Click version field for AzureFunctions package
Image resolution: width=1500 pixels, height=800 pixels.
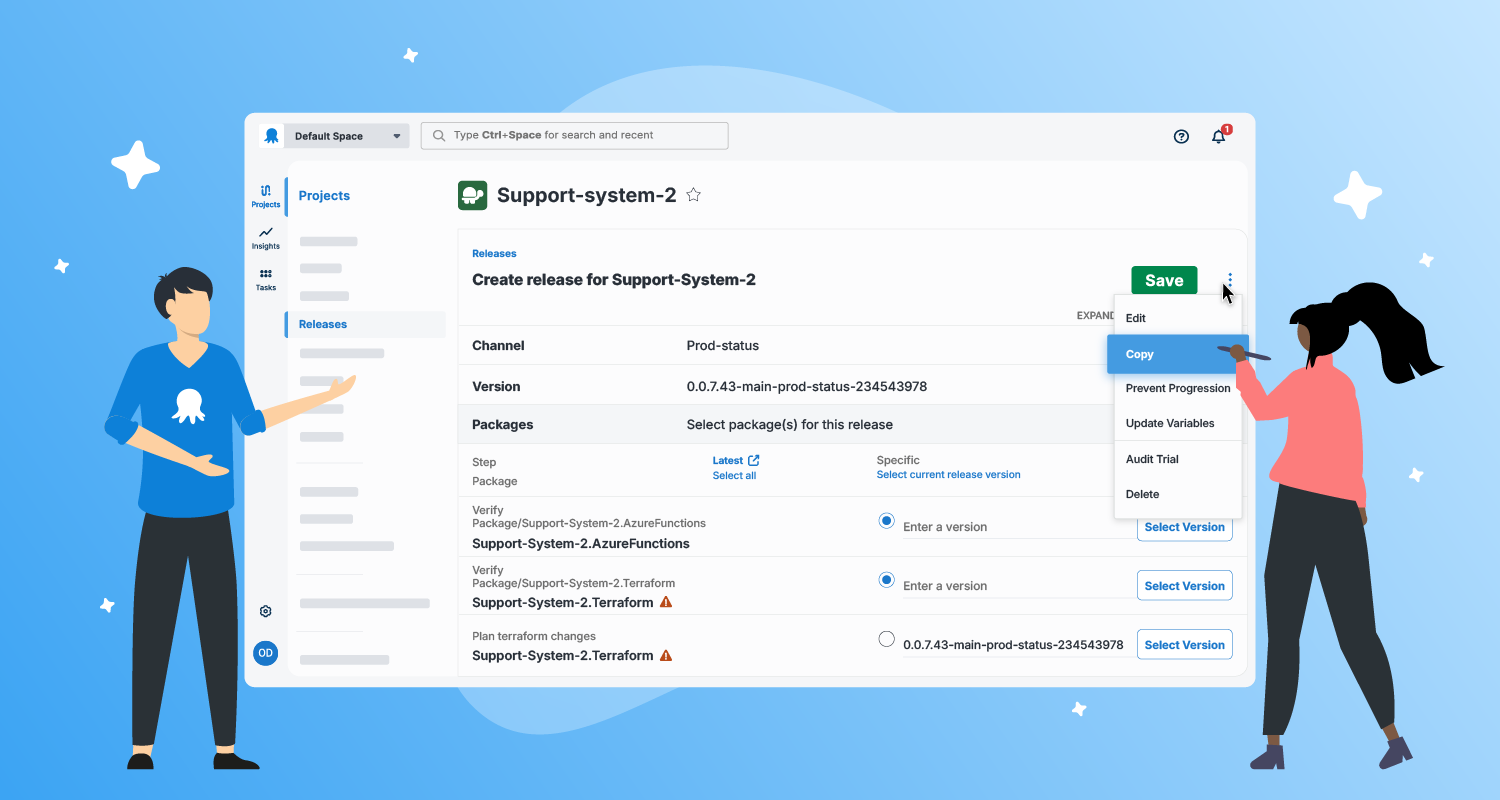click(x=1016, y=527)
